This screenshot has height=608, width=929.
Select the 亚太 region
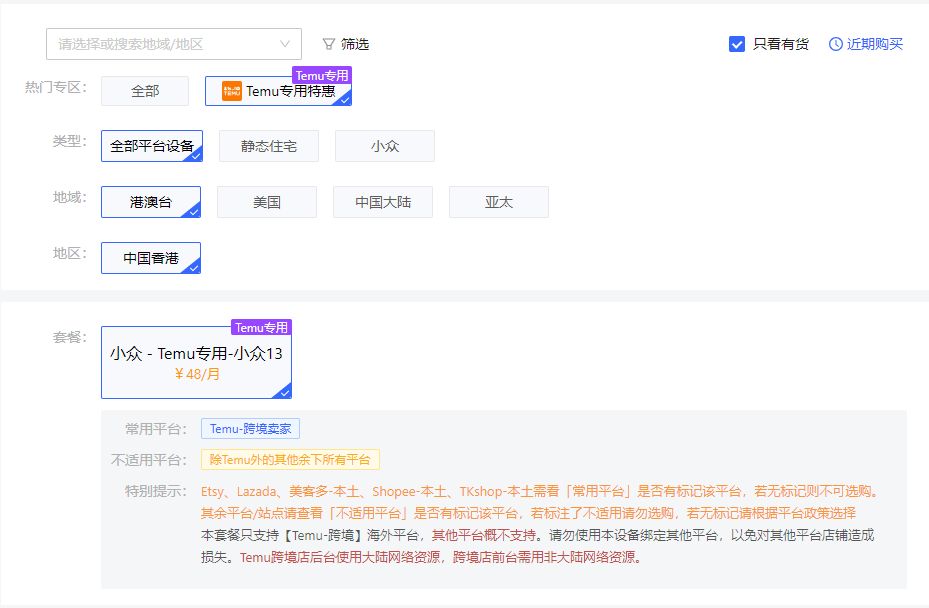[x=499, y=202]
